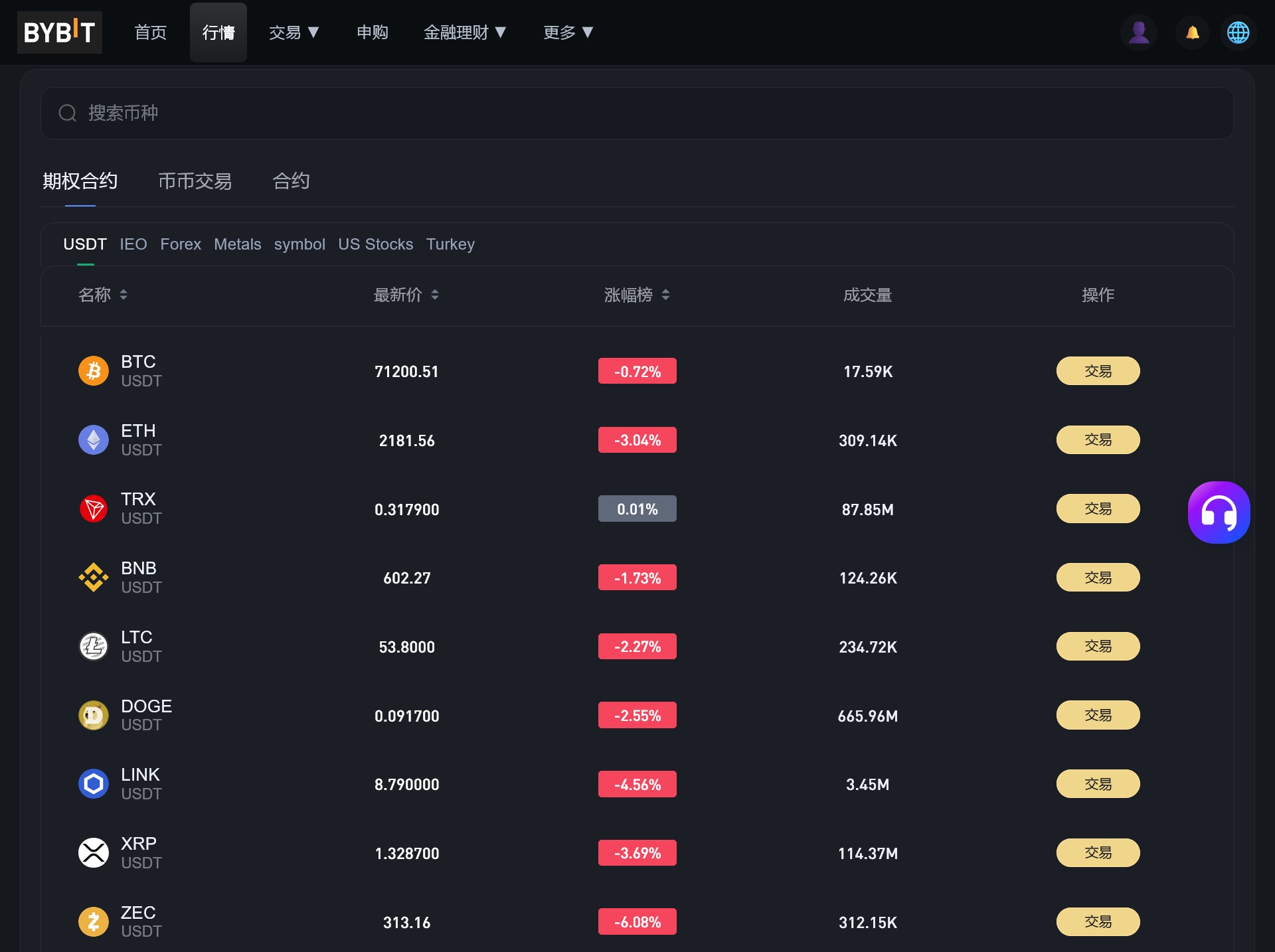Click 交易 button for LTC

[x=1098, y=647]
